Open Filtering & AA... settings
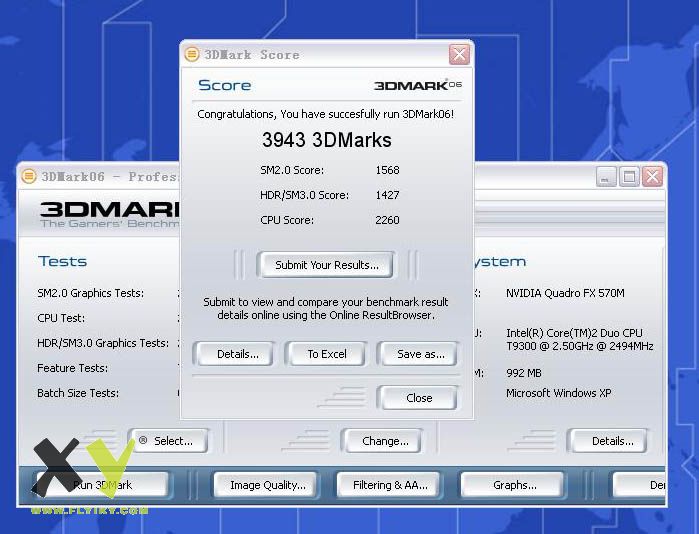The width and height of the screenshot is (699, 534). pos(390,485)
